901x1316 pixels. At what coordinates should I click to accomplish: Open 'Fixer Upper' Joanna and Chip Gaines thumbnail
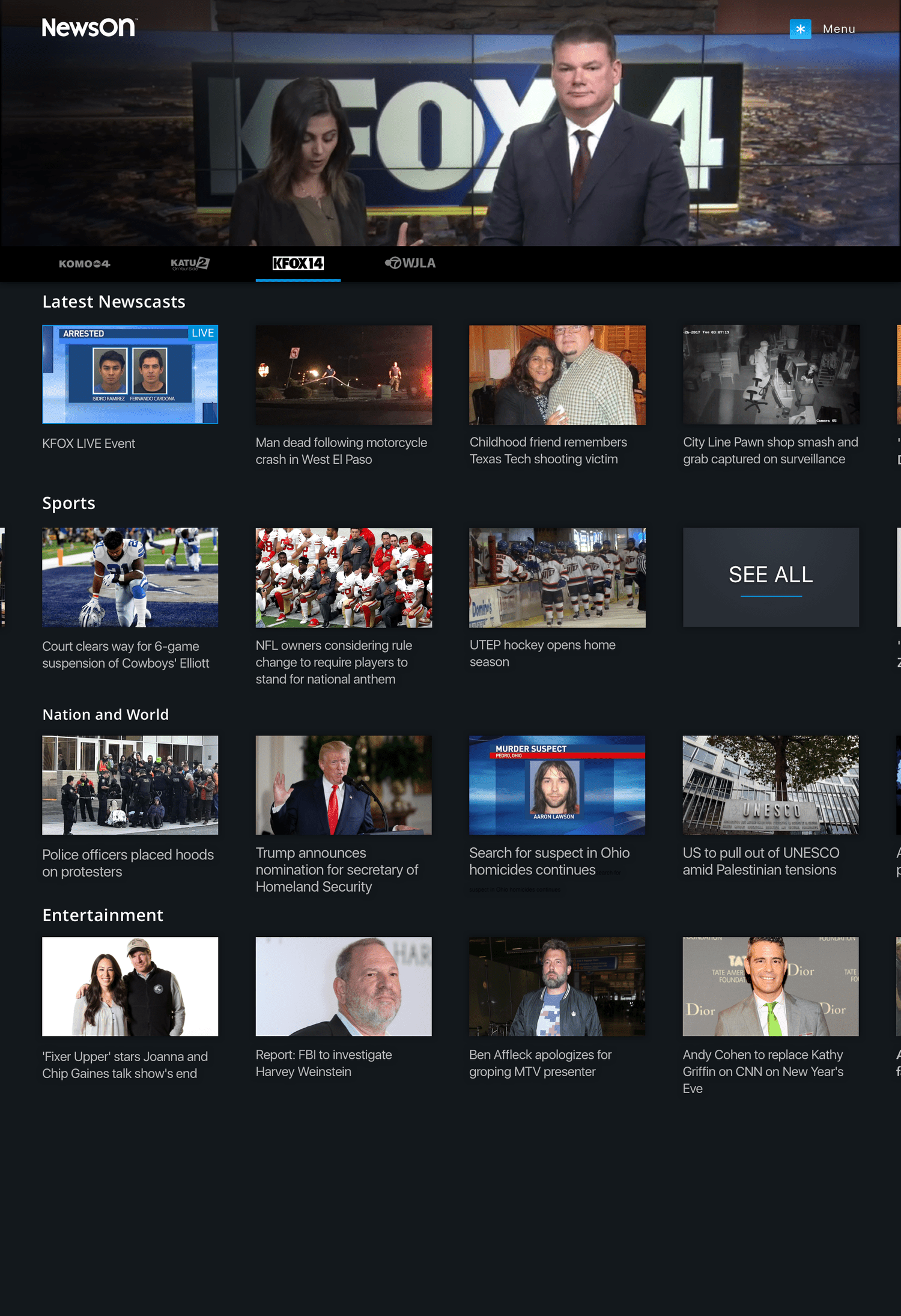(x=130, y=986)
